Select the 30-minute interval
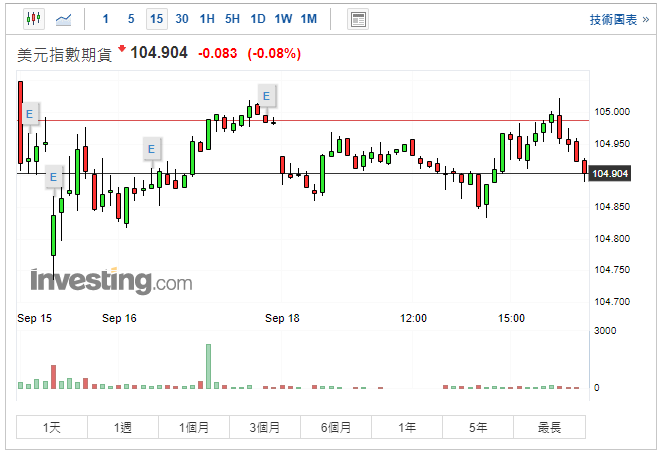 coord(181,19)
